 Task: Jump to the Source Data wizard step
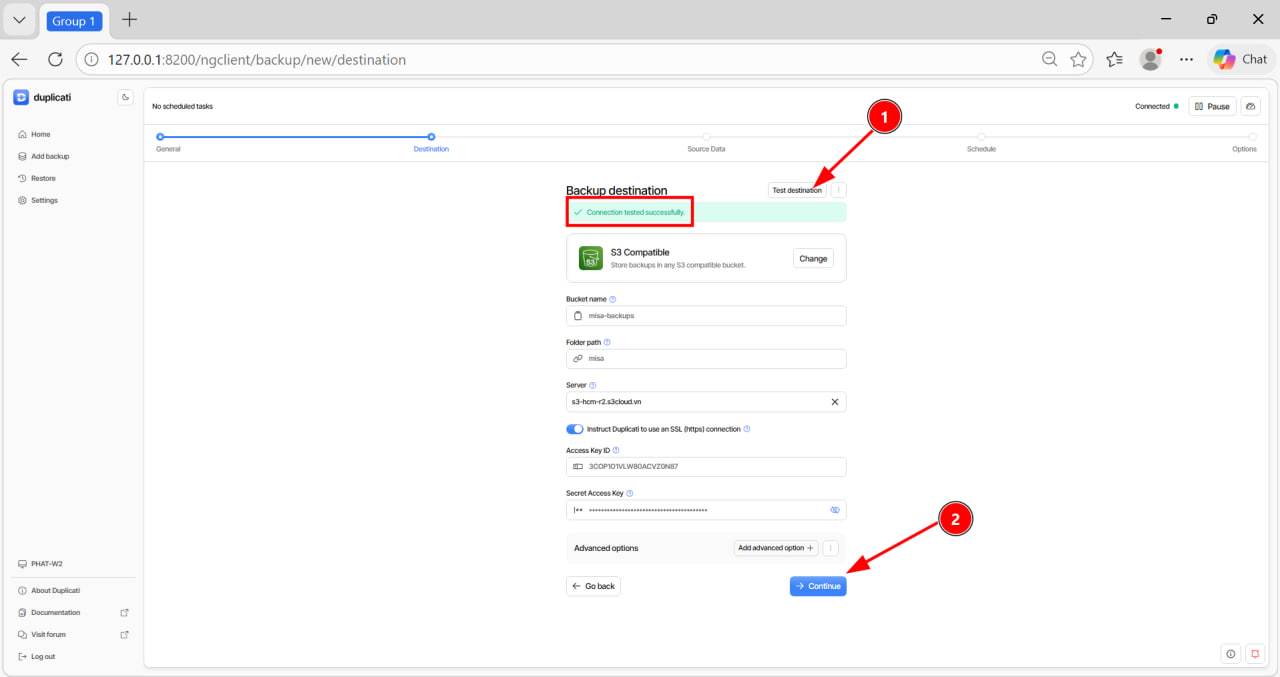click(706, 137)
